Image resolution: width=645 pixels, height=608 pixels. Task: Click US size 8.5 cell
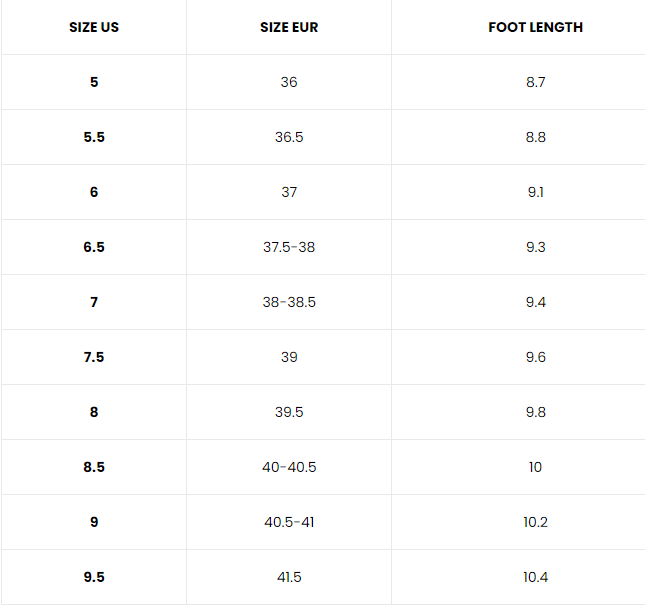tap(94, 467)
